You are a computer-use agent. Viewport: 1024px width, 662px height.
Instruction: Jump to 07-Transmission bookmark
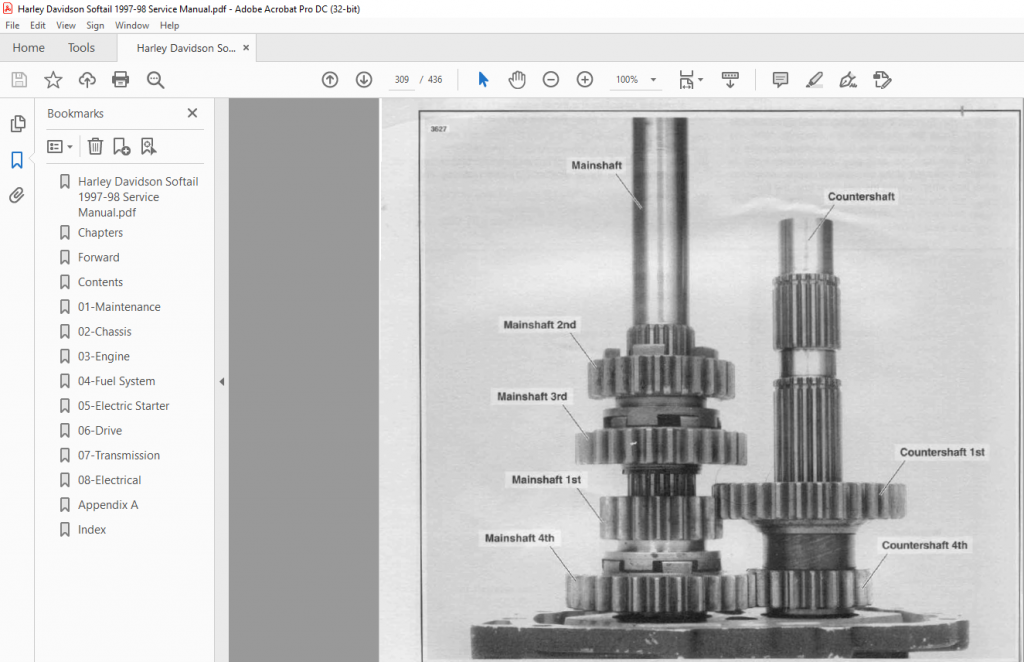(118, 455)
